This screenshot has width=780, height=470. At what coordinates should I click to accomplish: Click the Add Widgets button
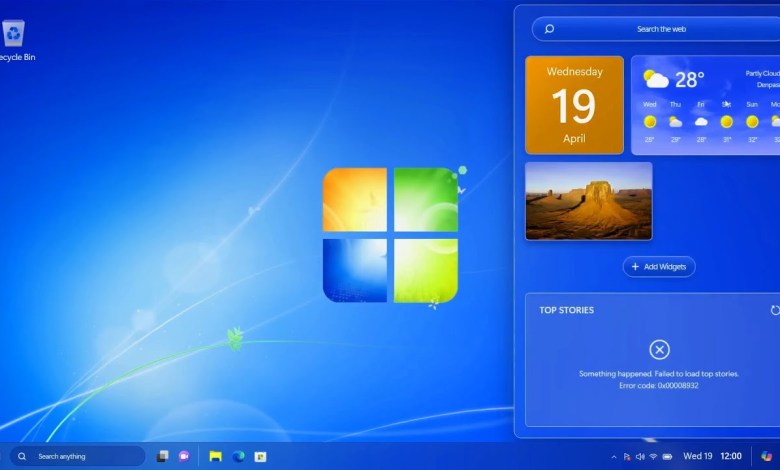point(659,267)
